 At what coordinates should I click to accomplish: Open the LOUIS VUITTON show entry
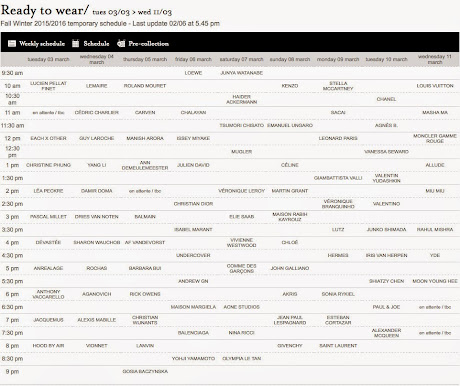click(x=435, y=86)
